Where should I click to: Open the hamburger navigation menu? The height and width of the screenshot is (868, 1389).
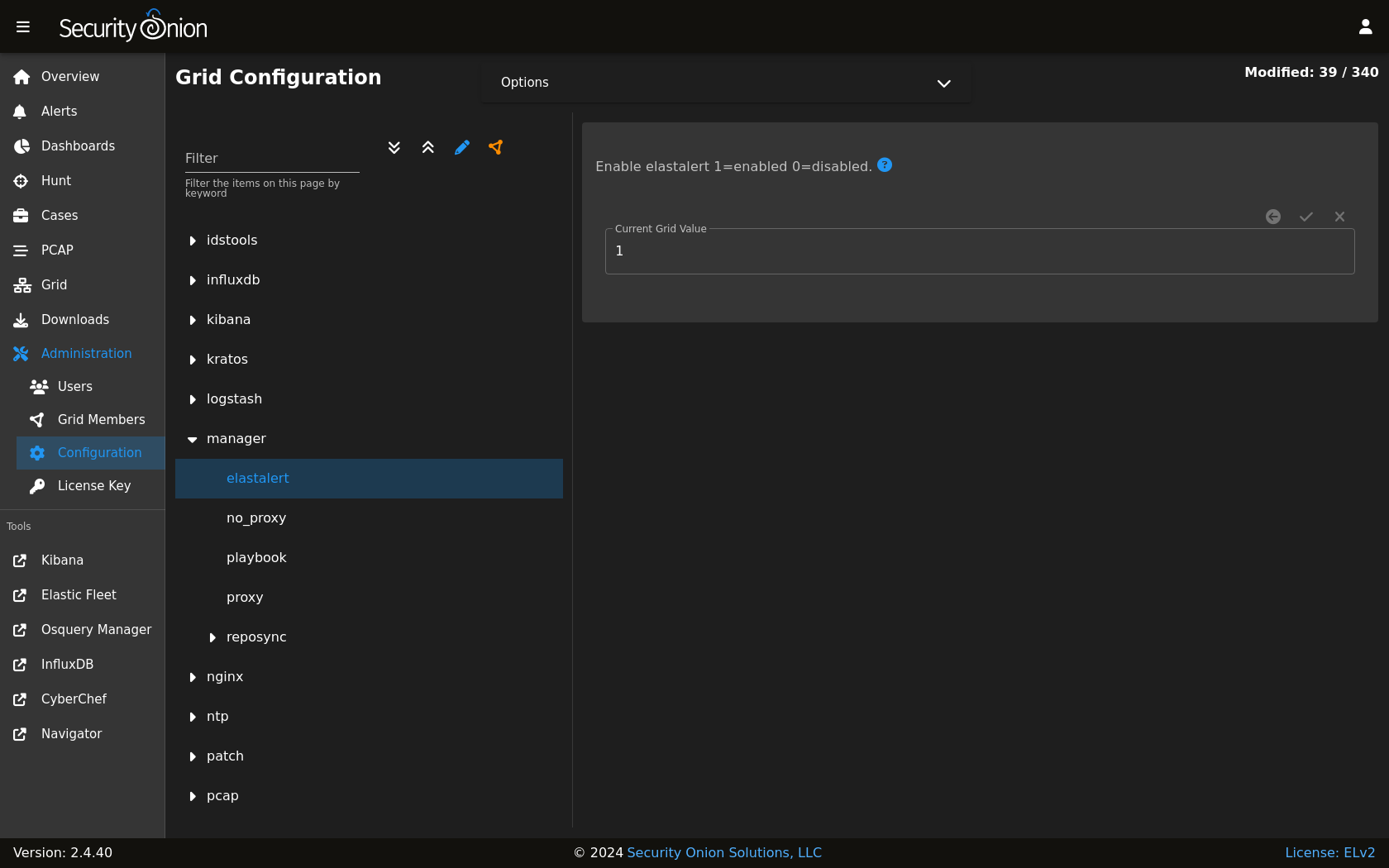pyautogui.click(x=23, y=27)
